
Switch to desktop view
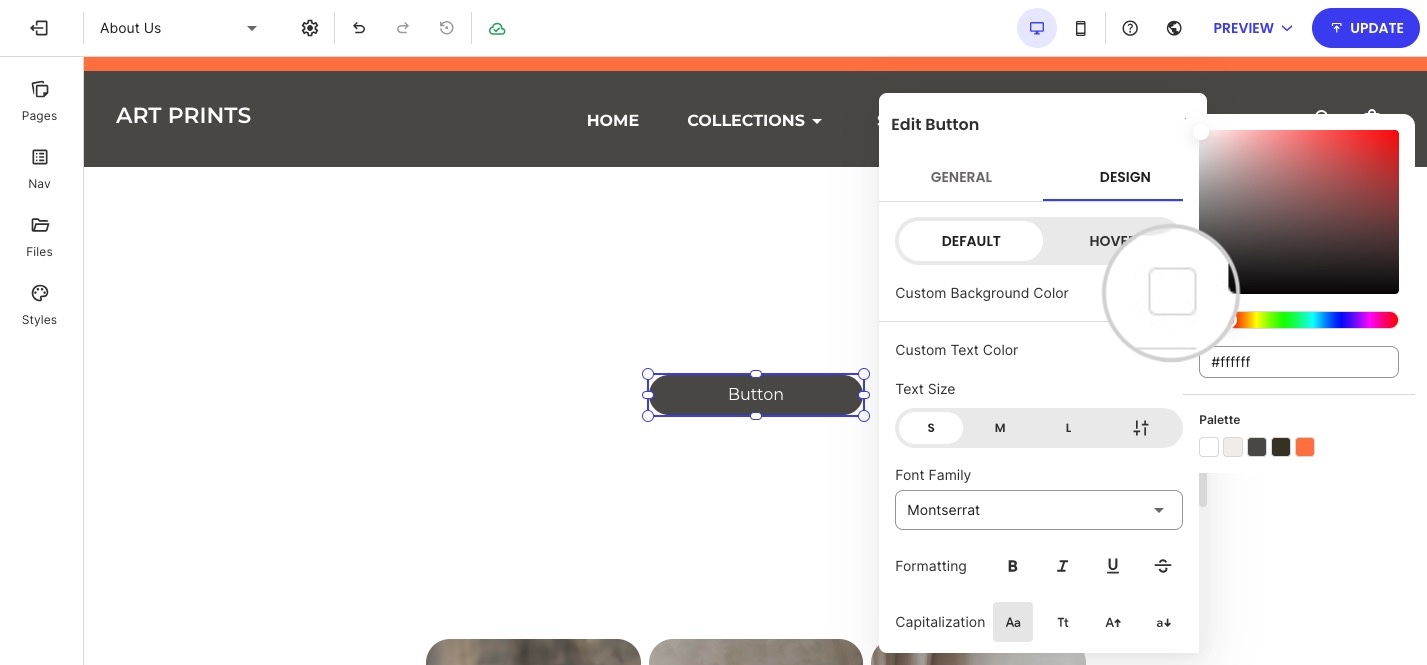click(x=1037, y=28)
